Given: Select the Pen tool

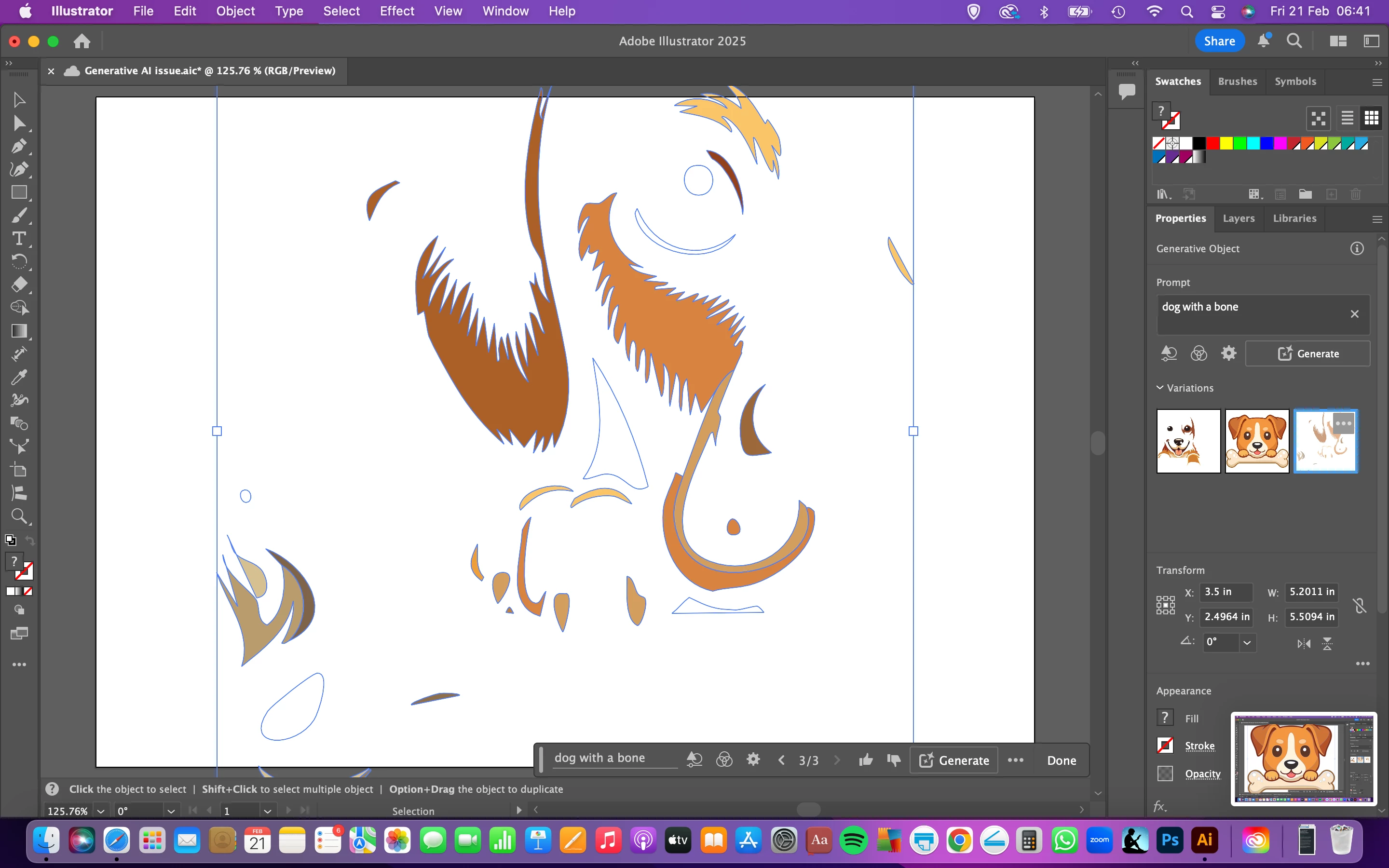Looking at the screenshot, I should 18,146.
